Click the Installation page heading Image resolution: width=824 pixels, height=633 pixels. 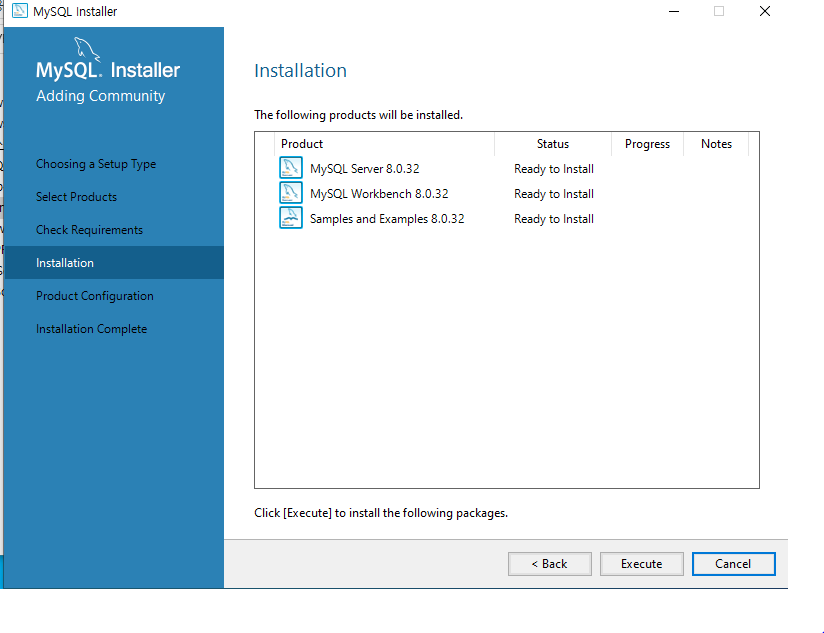(301, 70)
